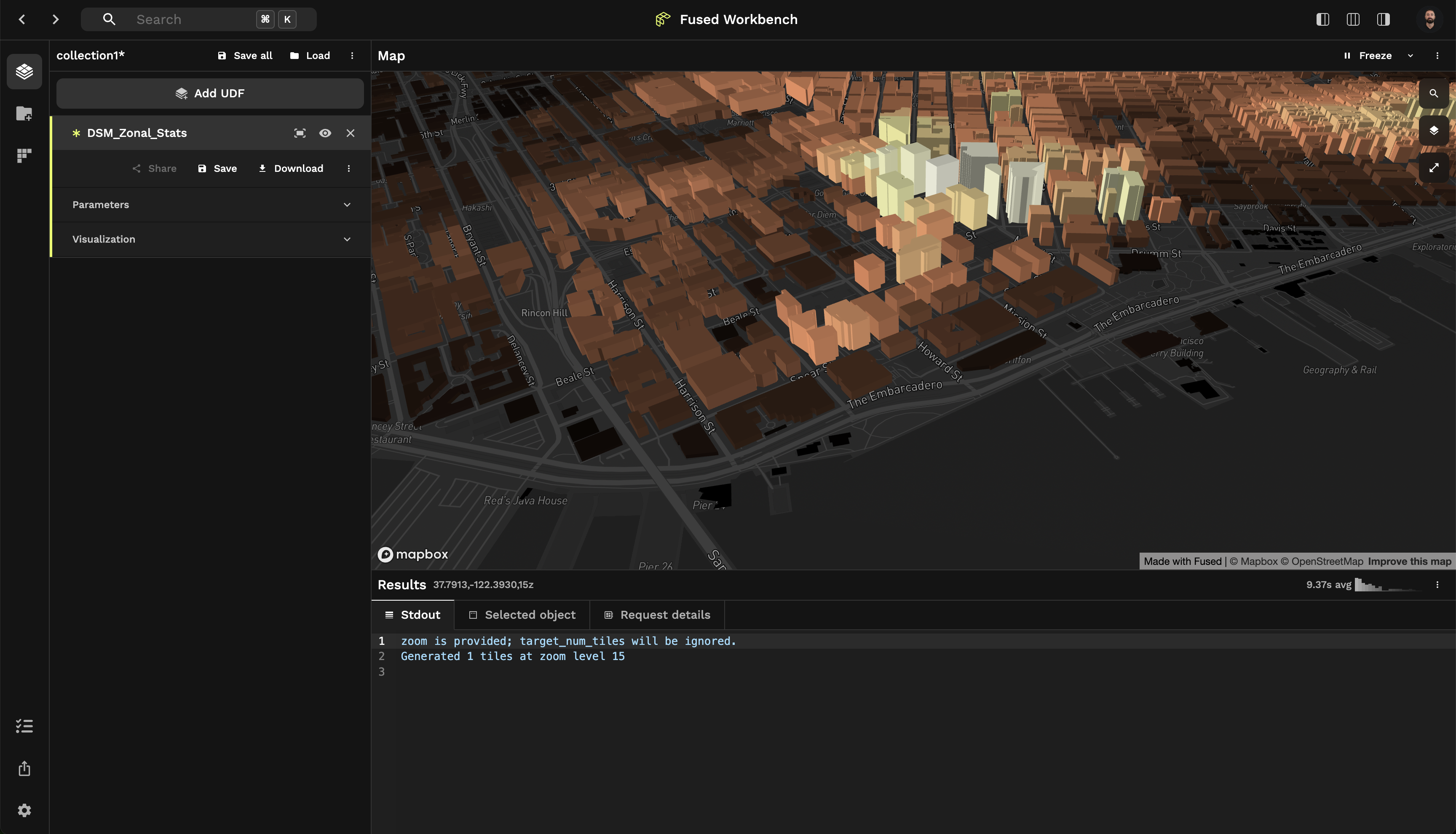Open the settings gear icon

pos(24,810)
